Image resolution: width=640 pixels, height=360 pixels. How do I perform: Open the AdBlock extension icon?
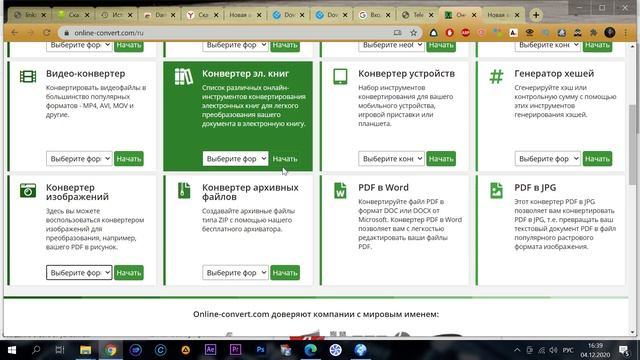pos(465,33)
